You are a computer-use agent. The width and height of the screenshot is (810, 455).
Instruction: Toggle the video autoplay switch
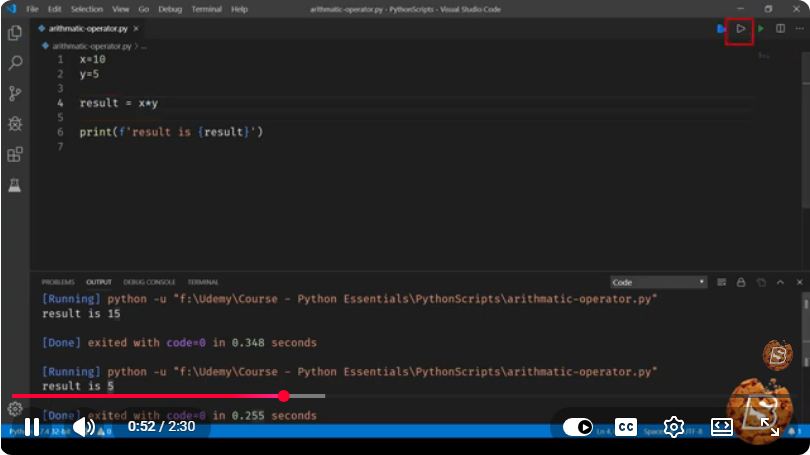tap(578, 427)
